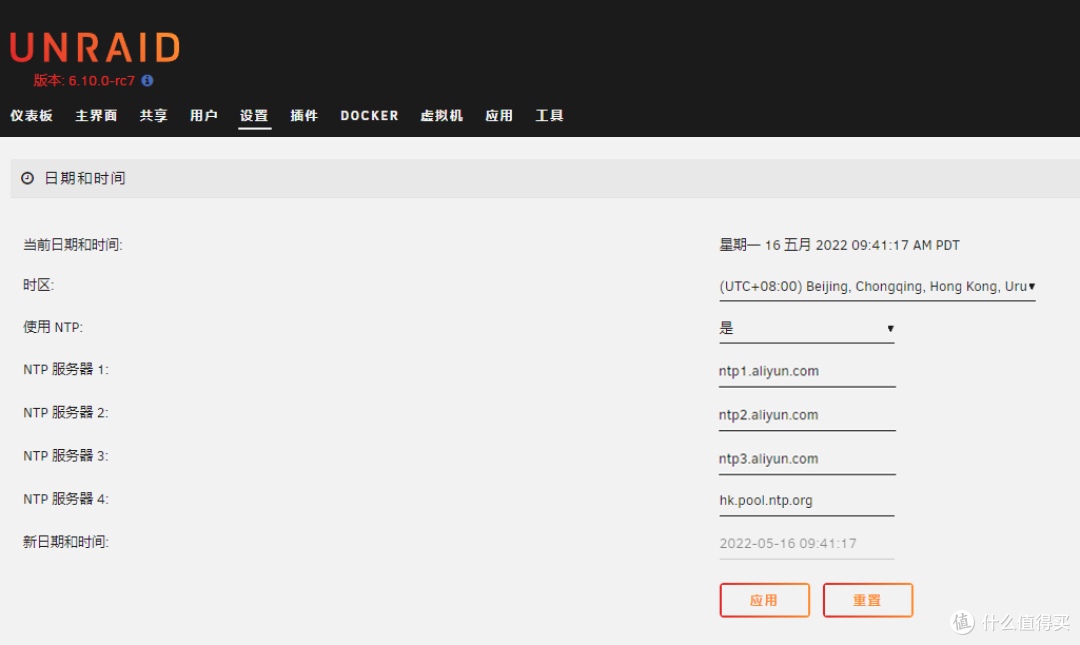Navigate to 共享 settings
1080x645 pixels.
(x=153, y=115)
